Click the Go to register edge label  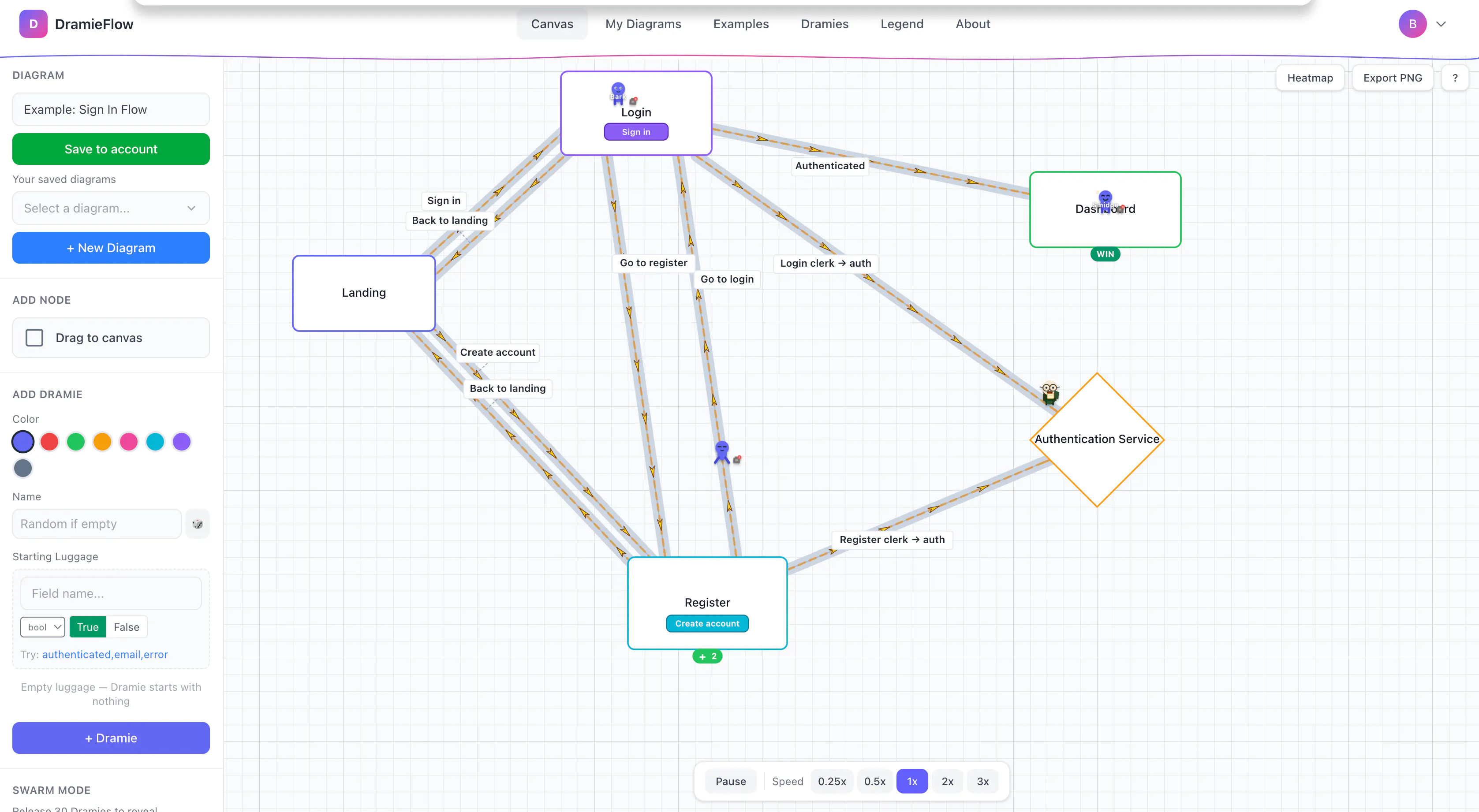pos(654,263)
